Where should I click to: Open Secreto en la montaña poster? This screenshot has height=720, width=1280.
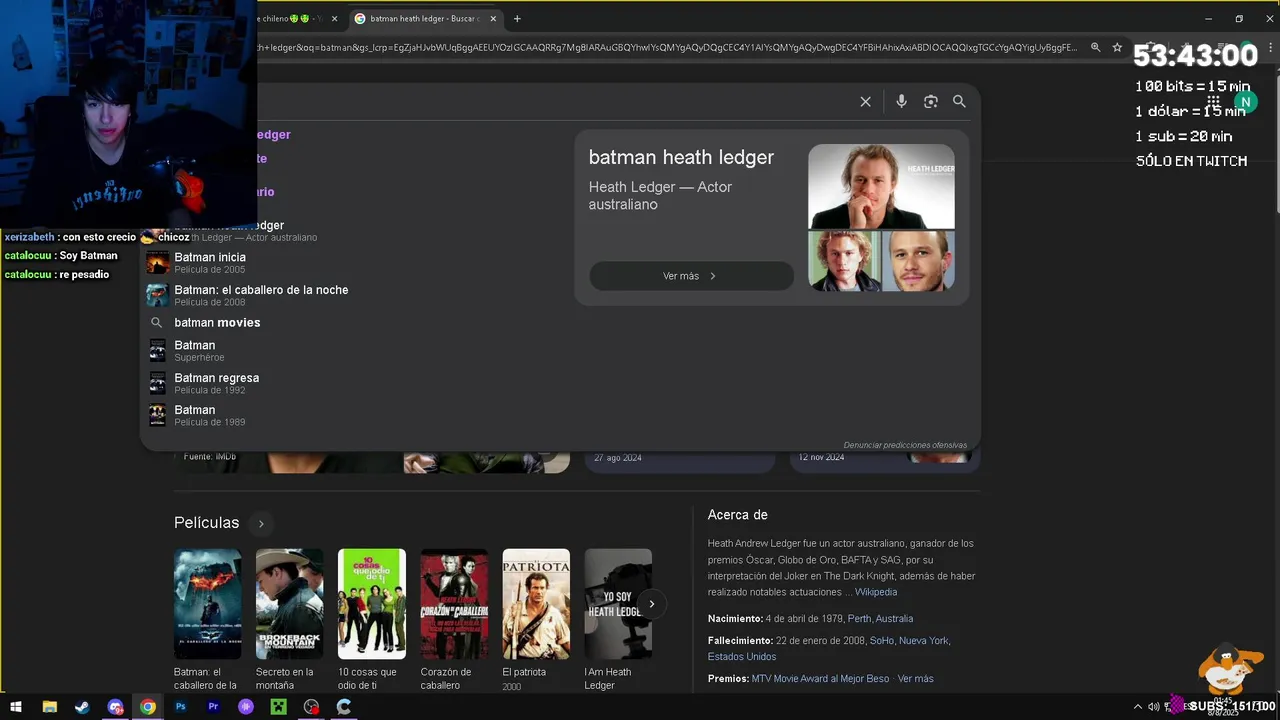pos(289,604)
